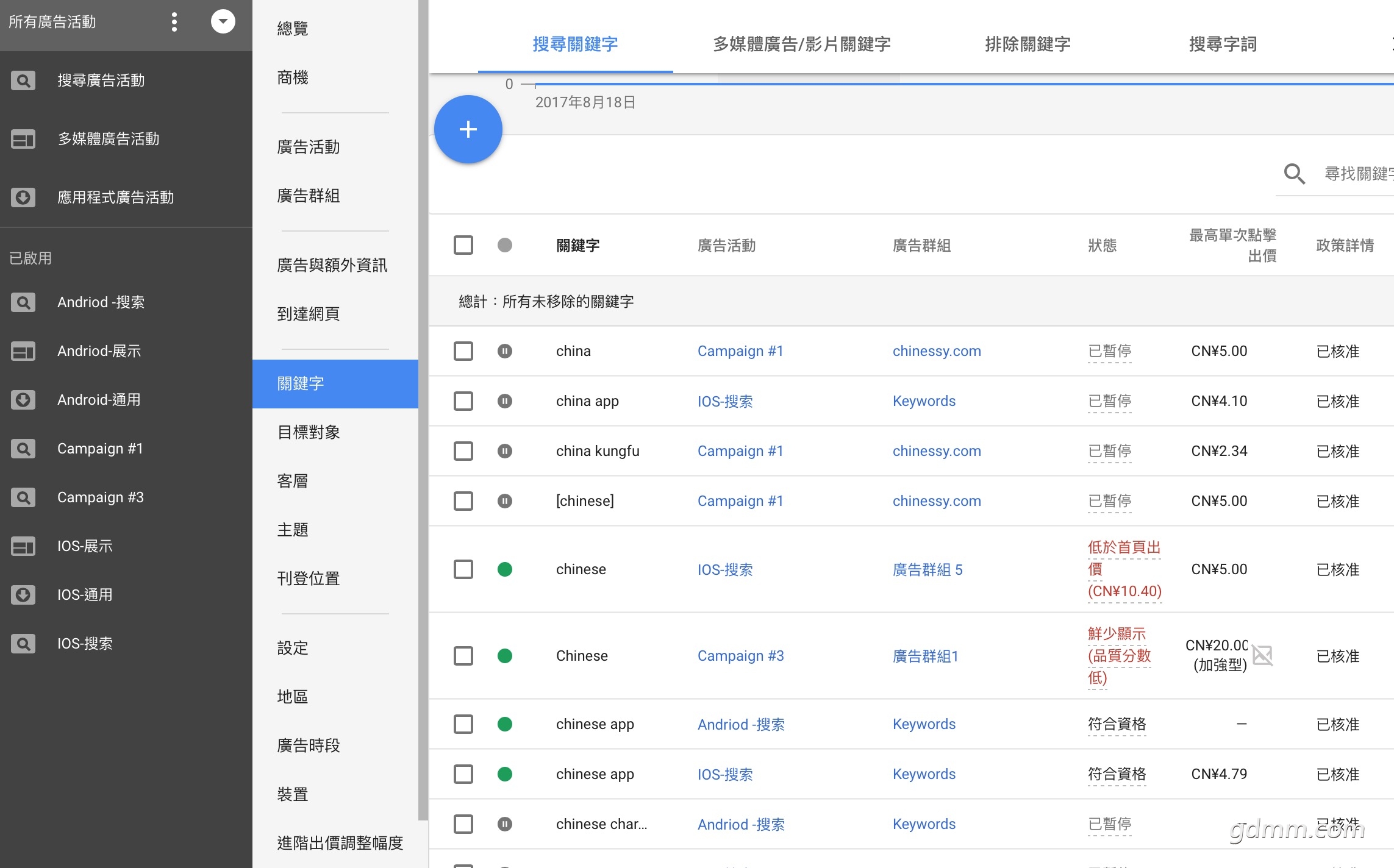
Task: Open the chinessy.com ad group link in china row
Action: tap(937, 351)
